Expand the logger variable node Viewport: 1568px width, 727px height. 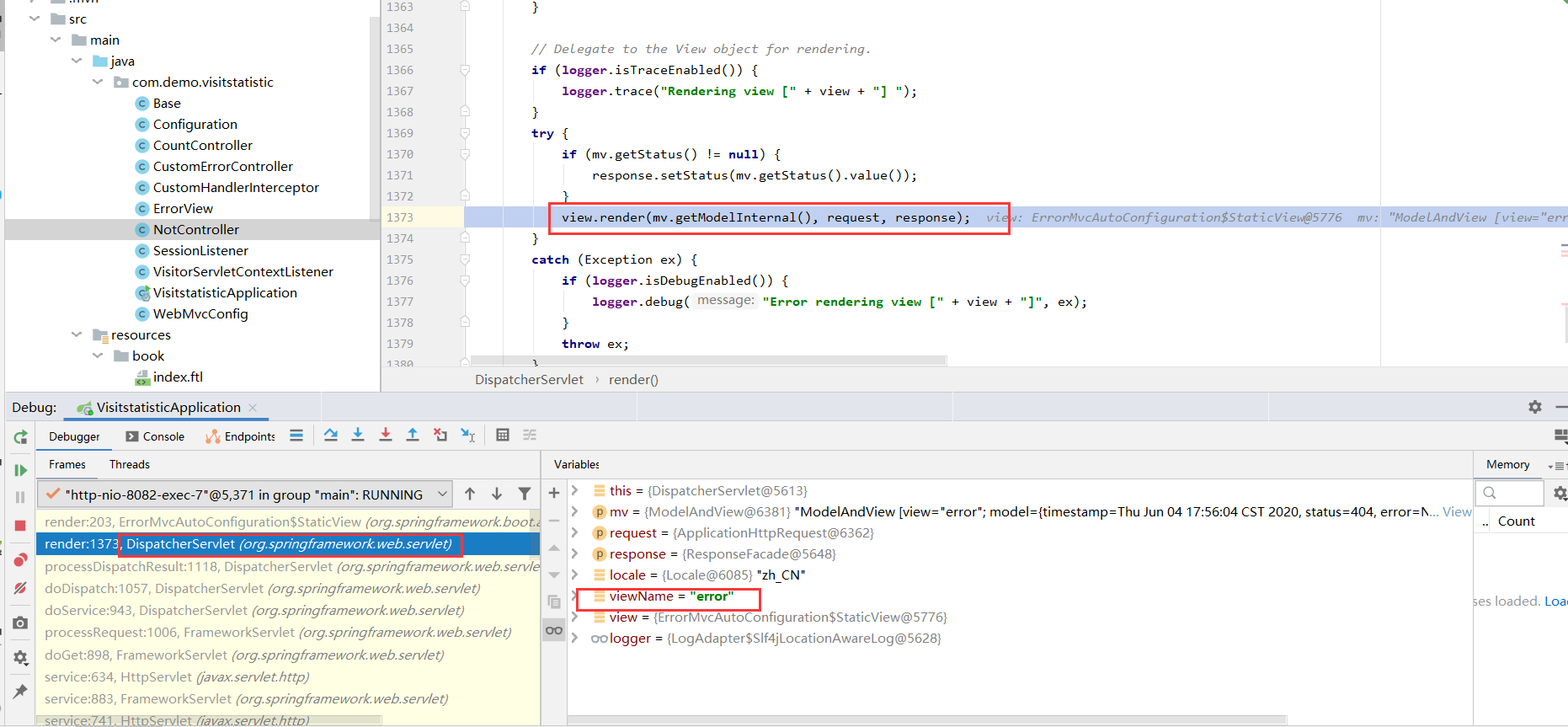click(x=575, y=639)
